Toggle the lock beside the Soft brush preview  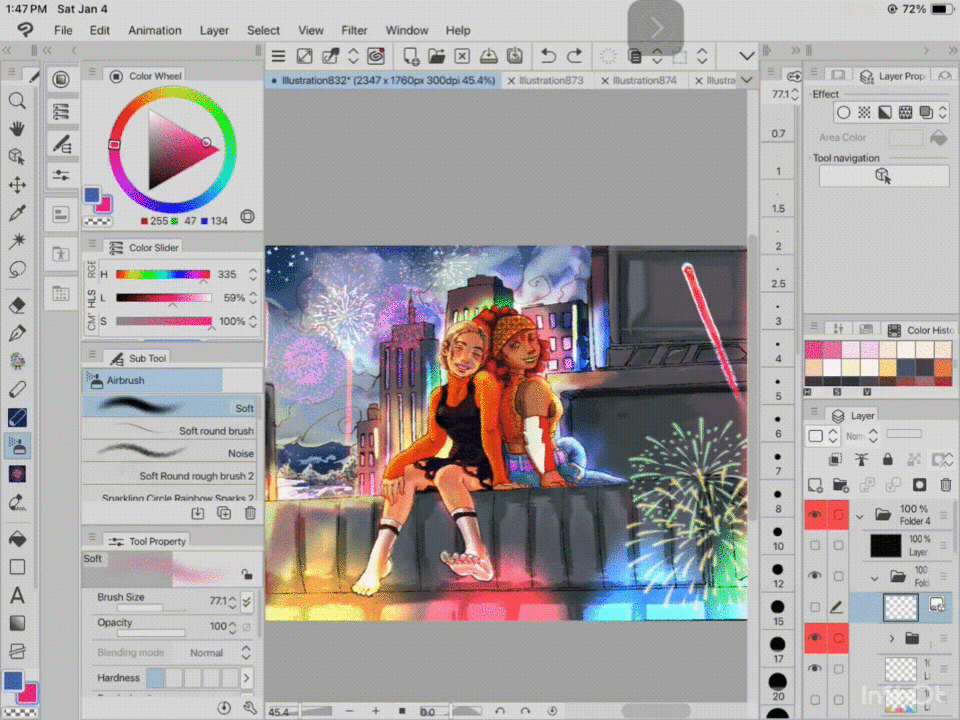point(246,575)
